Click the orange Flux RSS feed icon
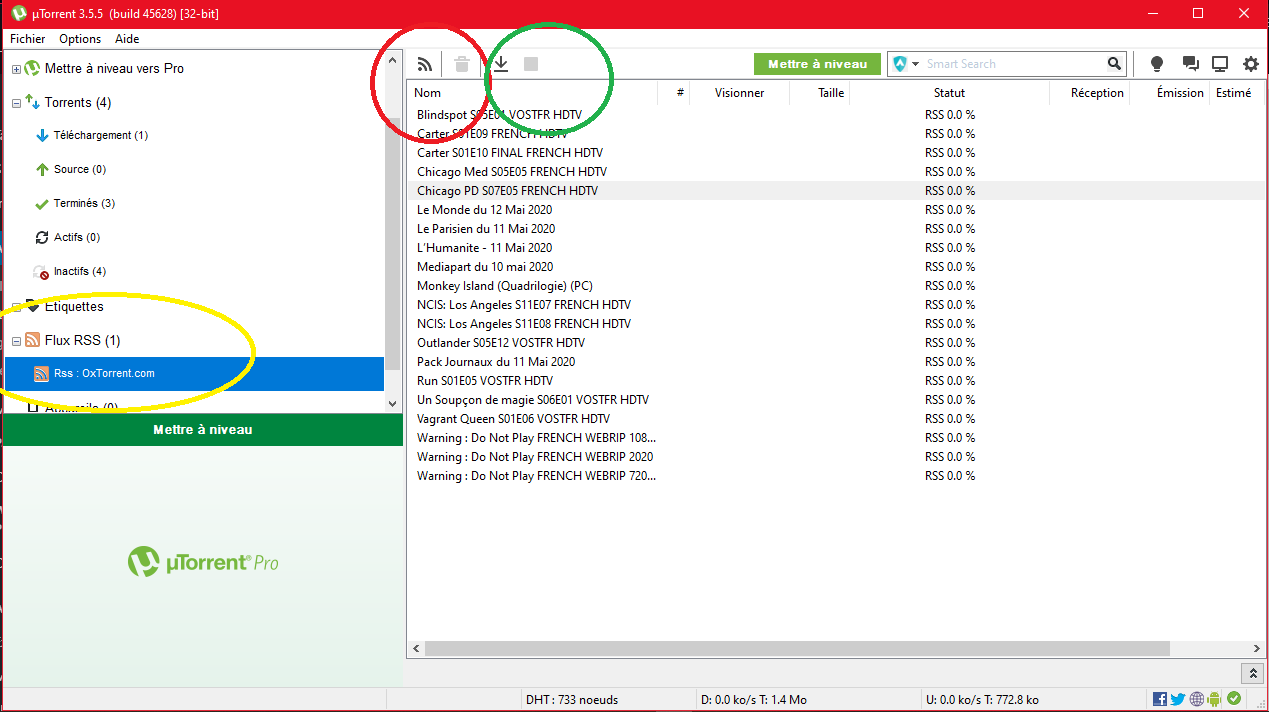This screenshot has height=712, width=1269. point(33,341)
